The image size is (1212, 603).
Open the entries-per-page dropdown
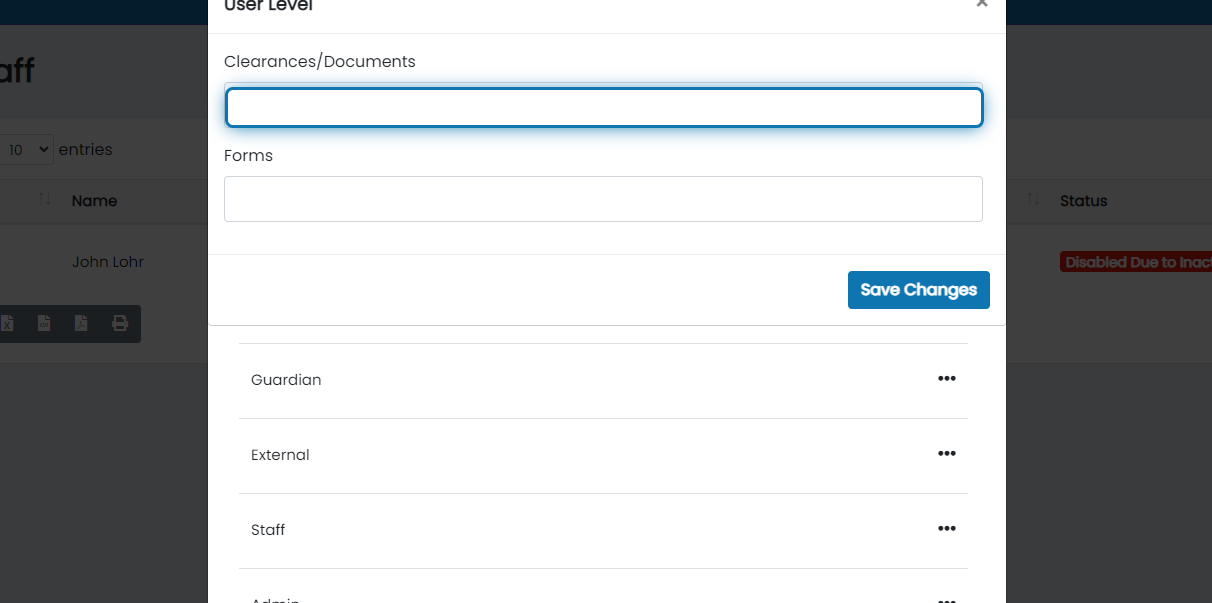pyautogui.click(x=27, y=150)
